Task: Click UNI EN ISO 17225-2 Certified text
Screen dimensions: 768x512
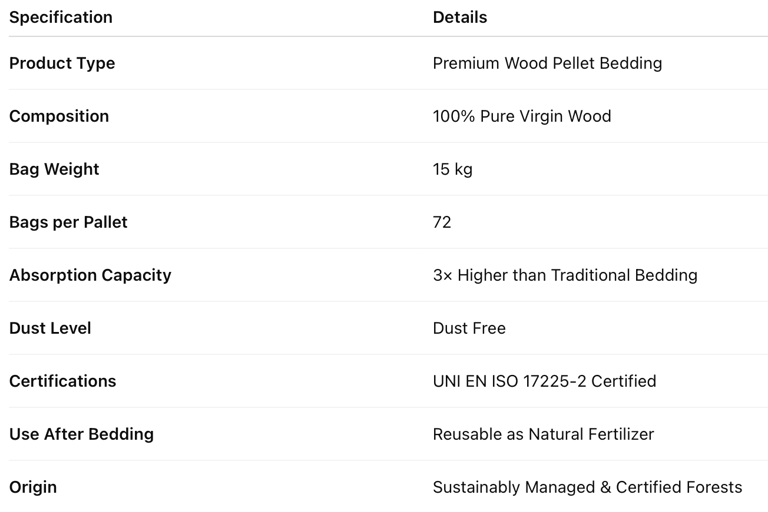Action: 544,381
